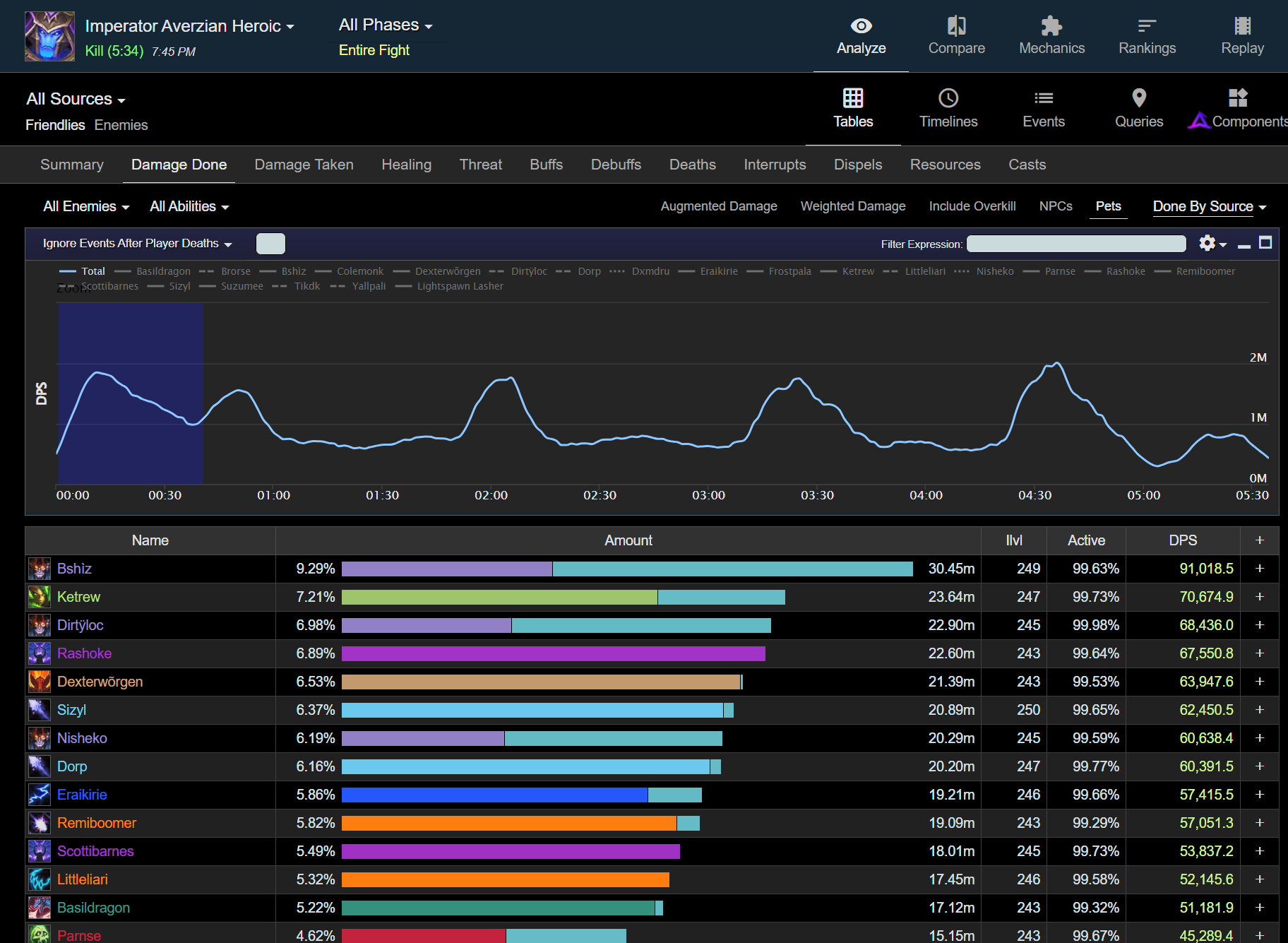
Task: Open player Bshìz's details link
Action: 74,569
